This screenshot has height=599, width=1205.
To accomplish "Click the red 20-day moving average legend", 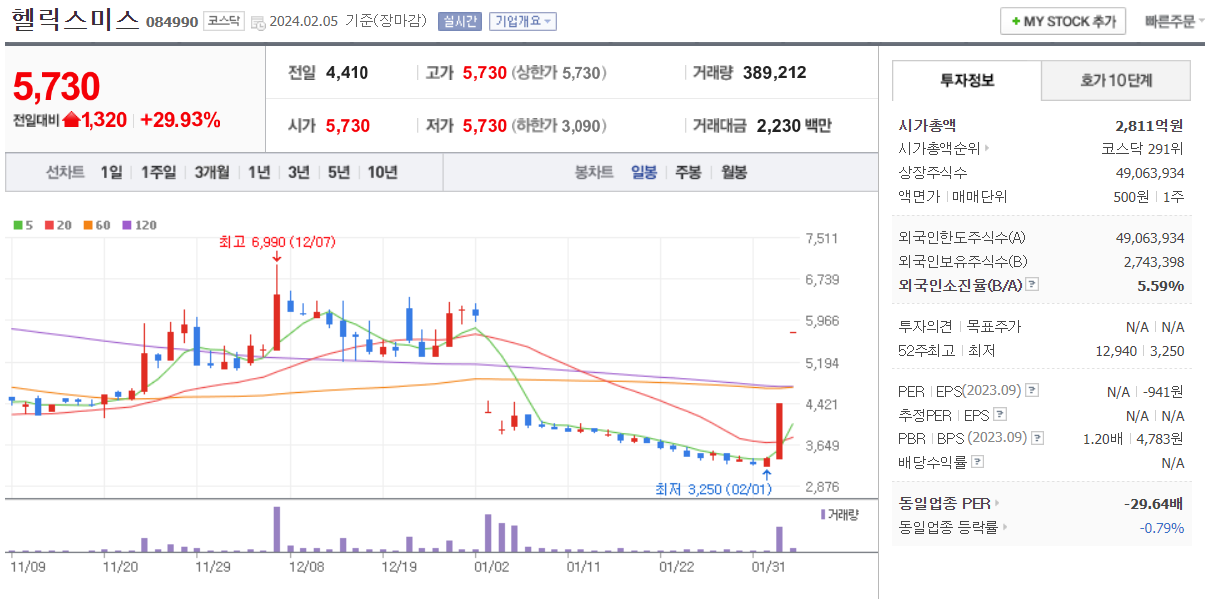I will coord(56,225).
